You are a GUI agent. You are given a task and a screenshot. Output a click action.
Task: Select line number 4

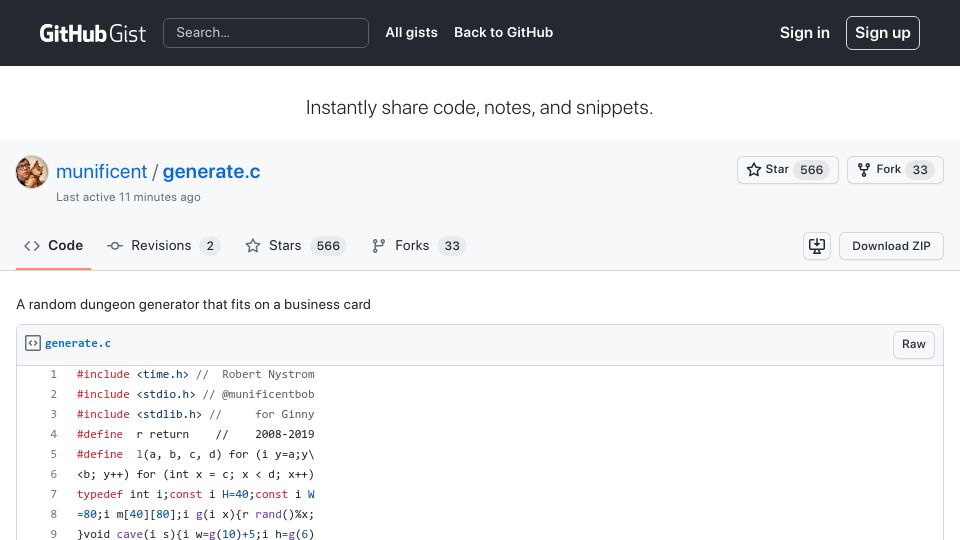(x=53, y=434)
